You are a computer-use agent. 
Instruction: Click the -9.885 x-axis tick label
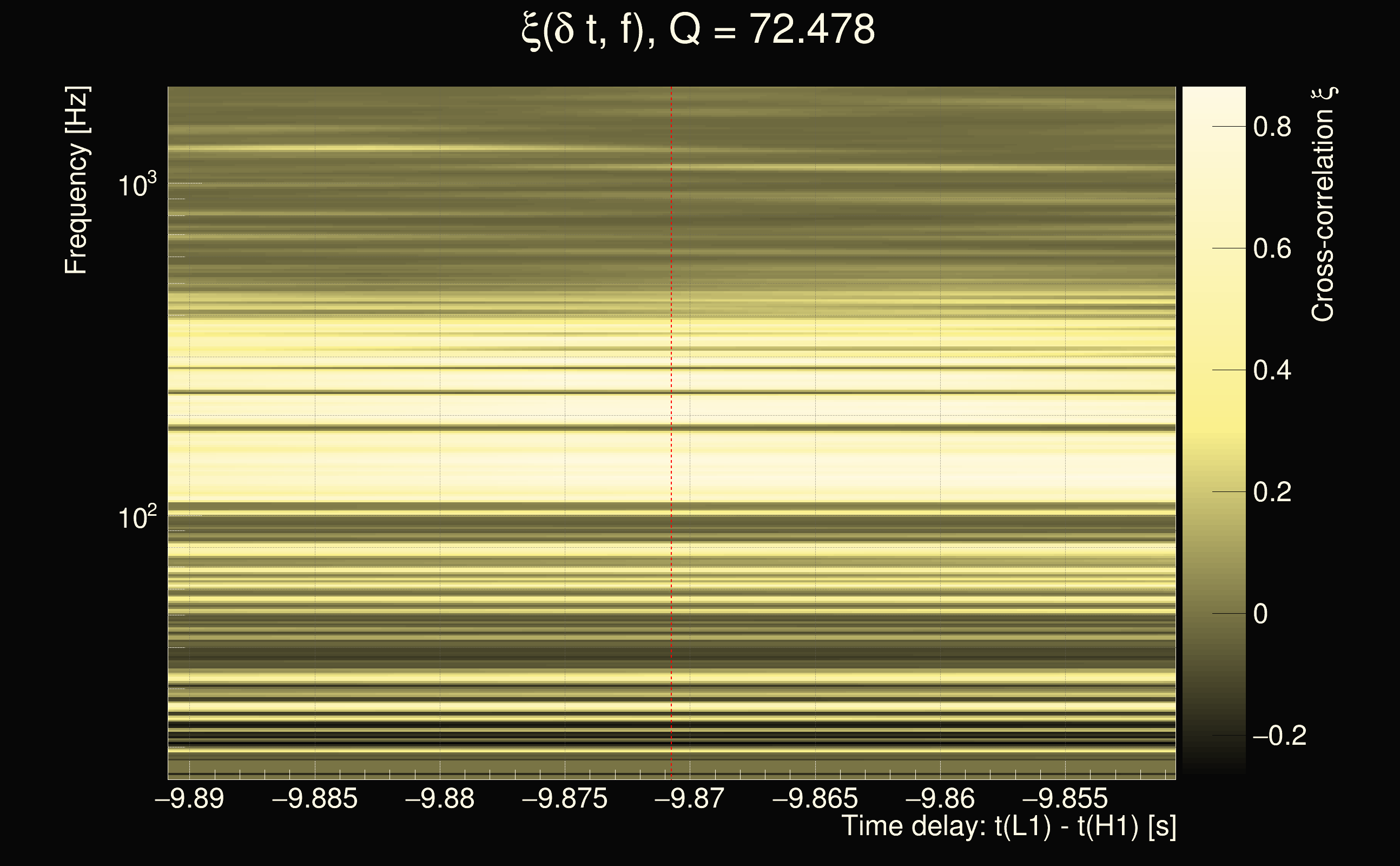315,798
